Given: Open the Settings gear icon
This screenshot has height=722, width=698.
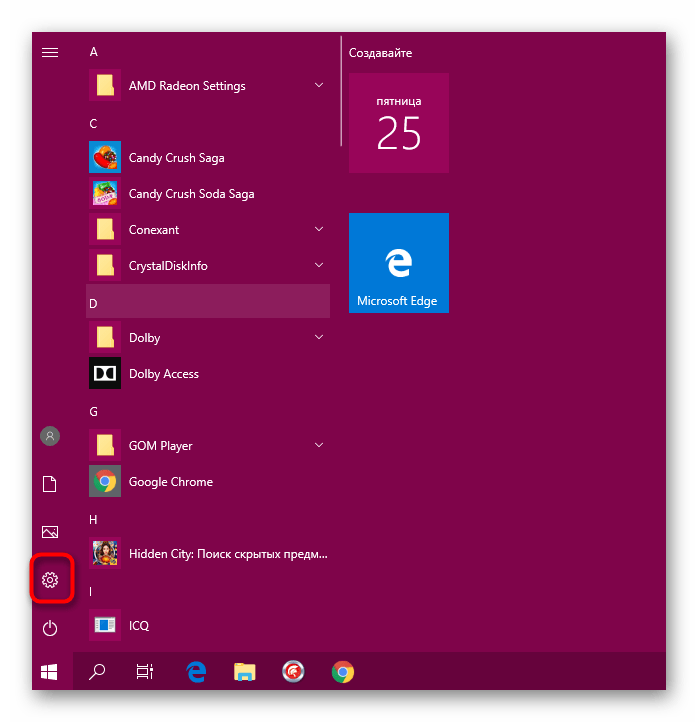Looking at the screenshot, I should pos(50,580).
